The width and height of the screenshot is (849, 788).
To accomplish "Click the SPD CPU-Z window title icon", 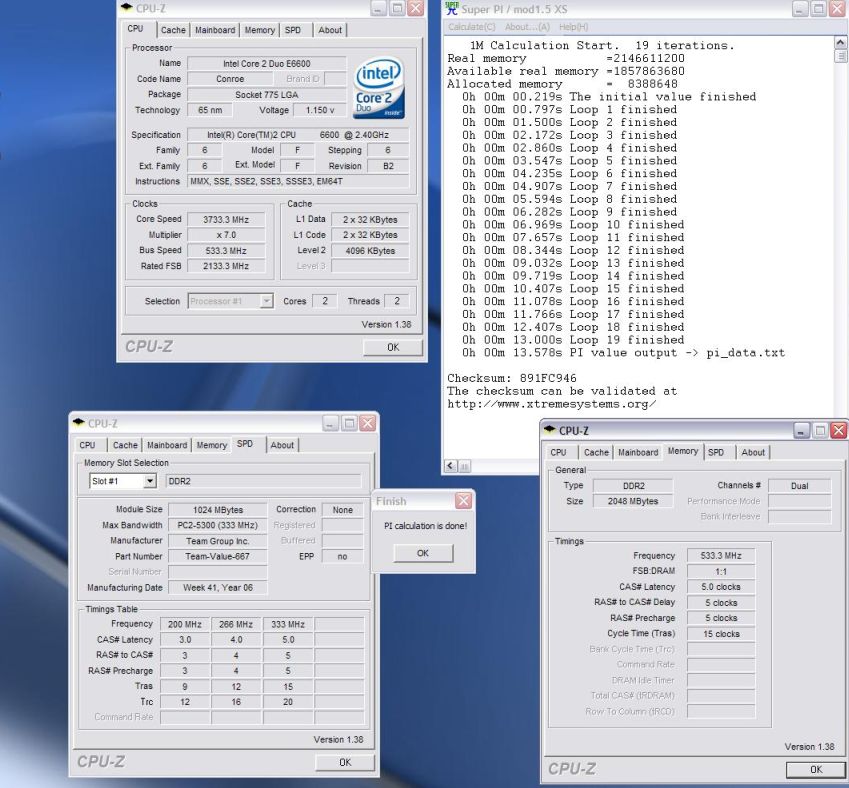I will tap(79, 422).
